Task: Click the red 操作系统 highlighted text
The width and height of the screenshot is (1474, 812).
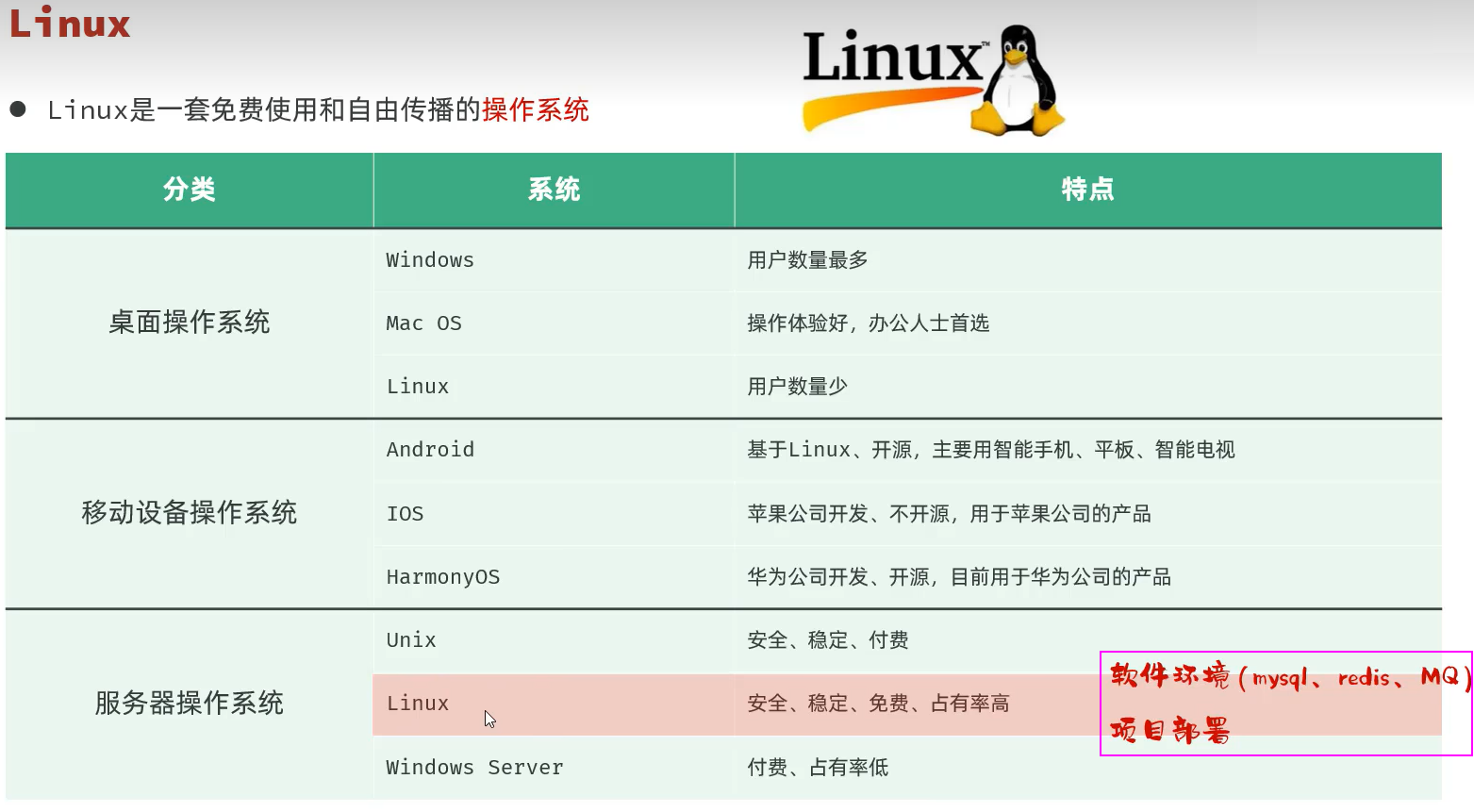Action: pos(535,110)
